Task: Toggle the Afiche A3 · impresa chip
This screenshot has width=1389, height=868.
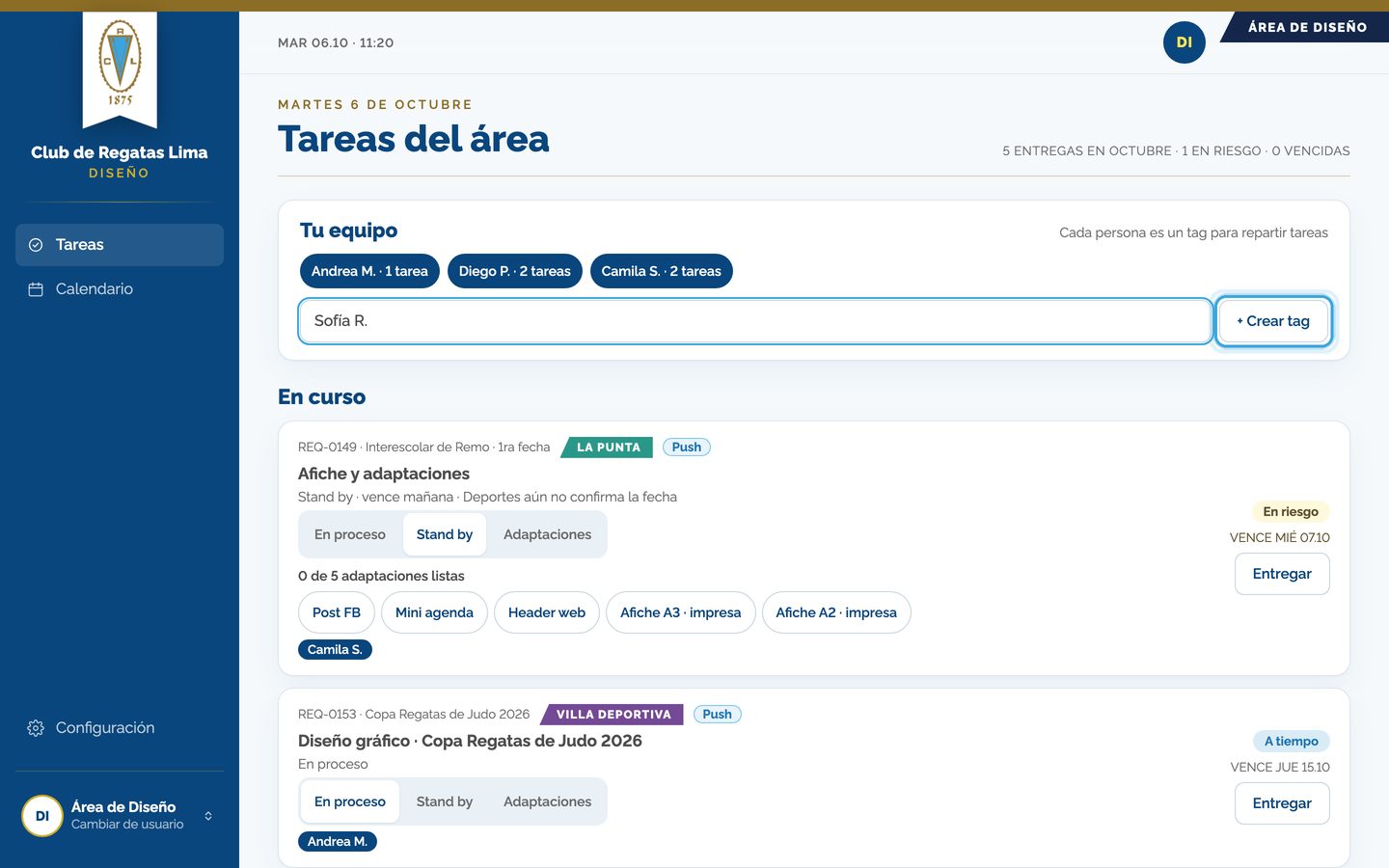Action: pyautogui.click(x=681, y=612)
